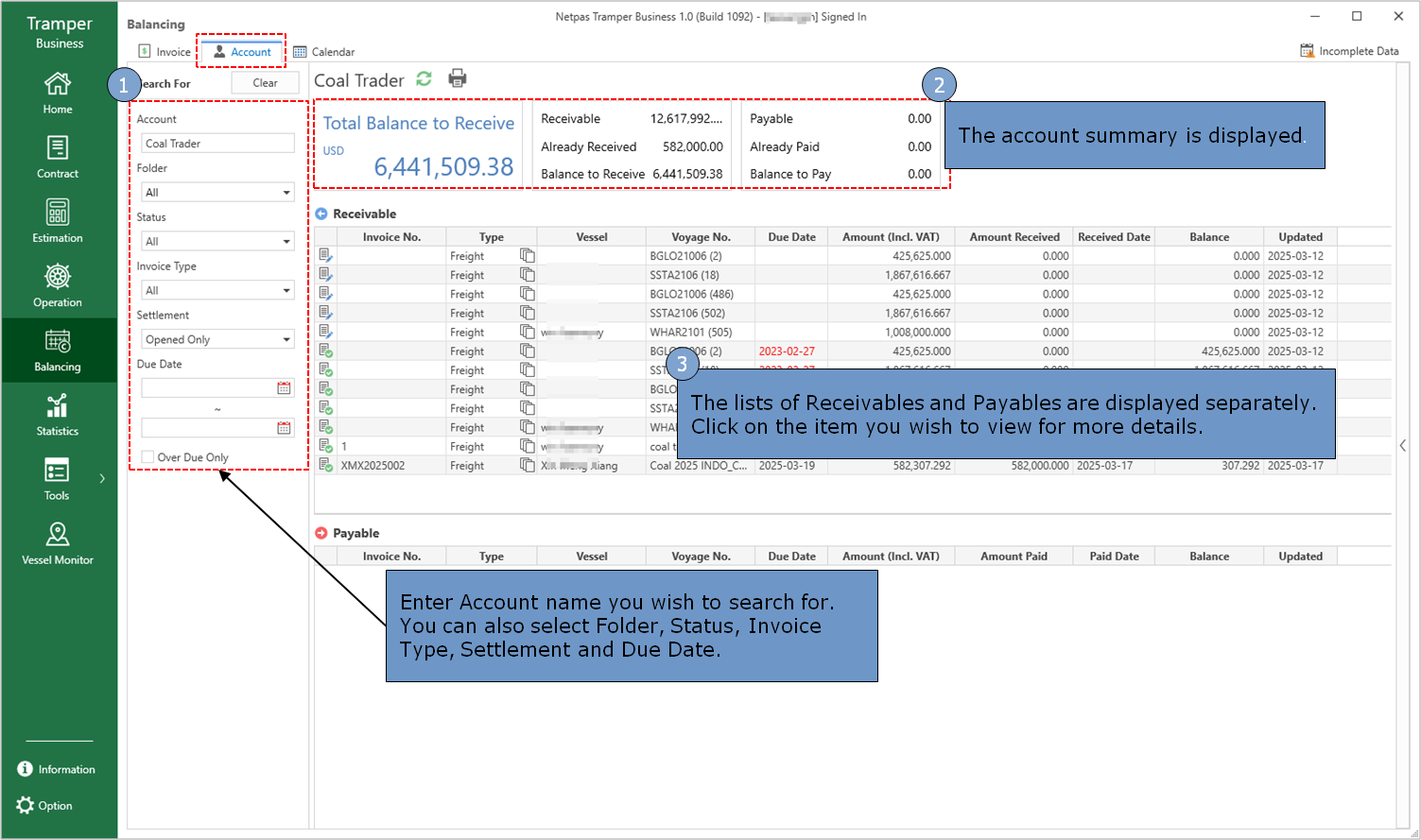
Task: Switch to the Invoice tab
Action: click(x=165, y=52)
